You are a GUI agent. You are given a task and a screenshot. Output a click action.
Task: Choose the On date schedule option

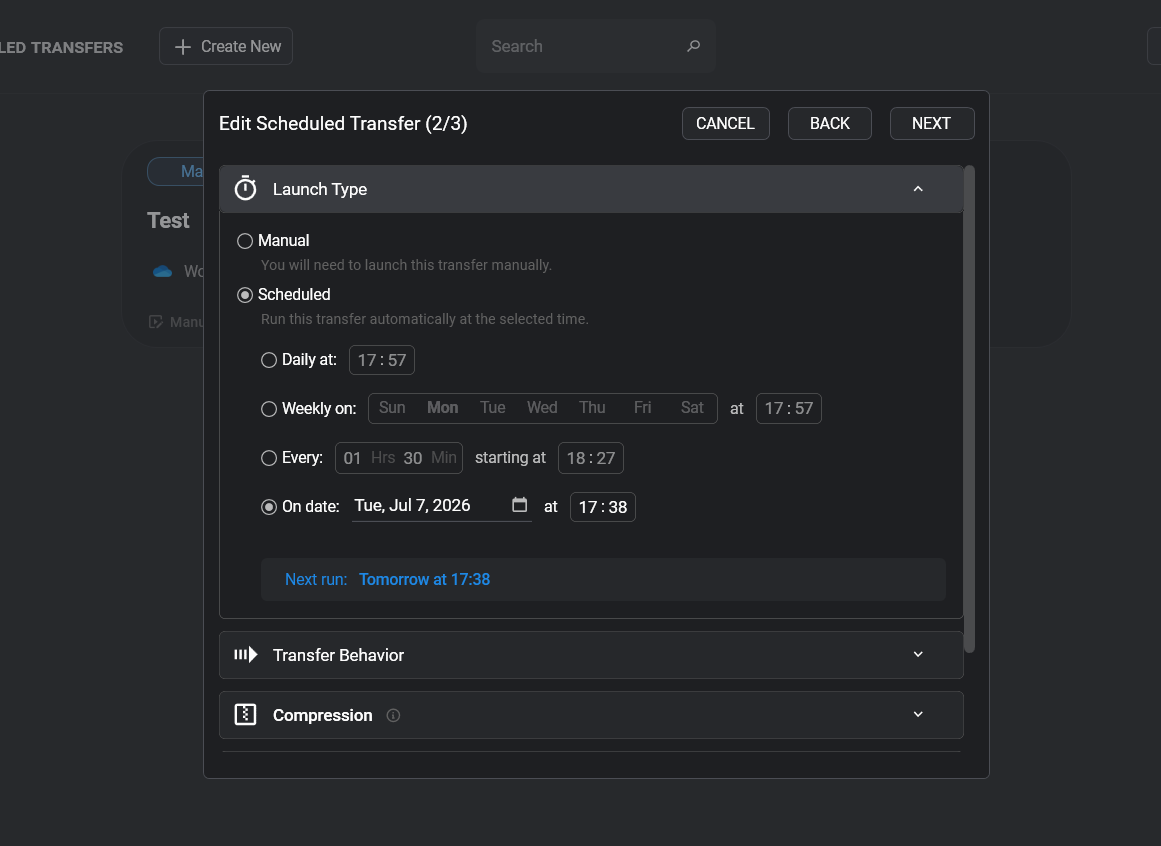click(x=269, y=507)
